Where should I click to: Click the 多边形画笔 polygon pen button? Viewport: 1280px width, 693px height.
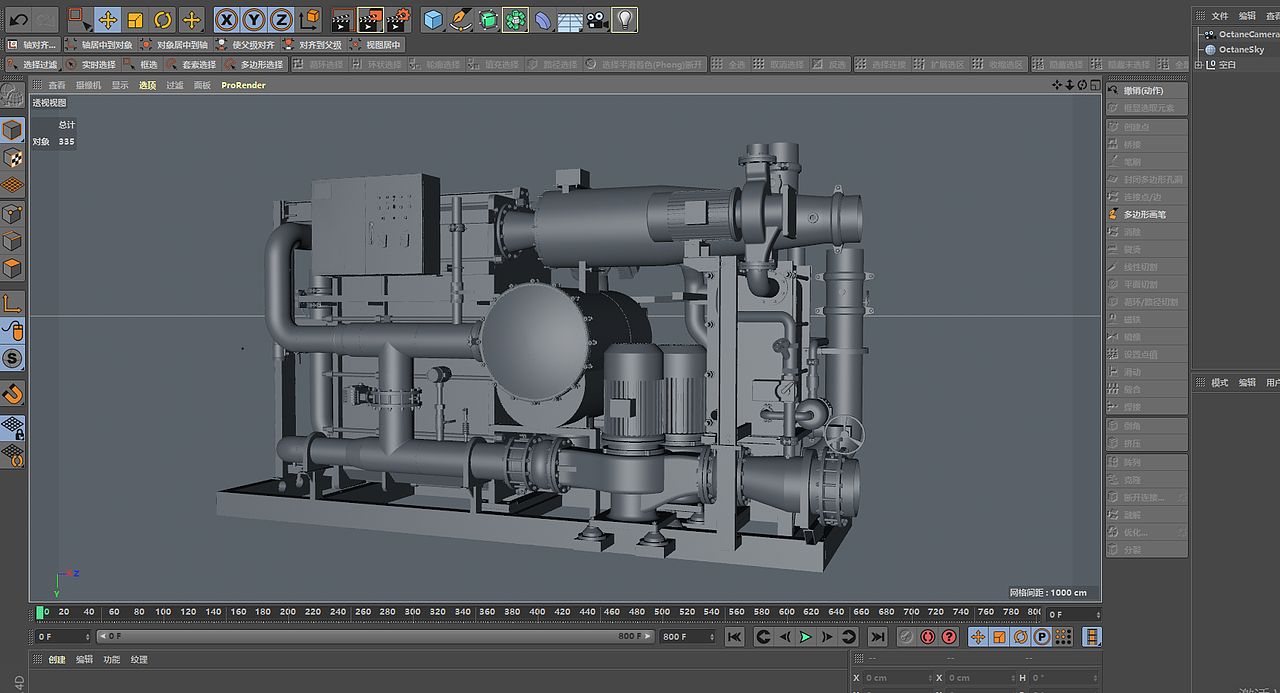(1145, 214)
